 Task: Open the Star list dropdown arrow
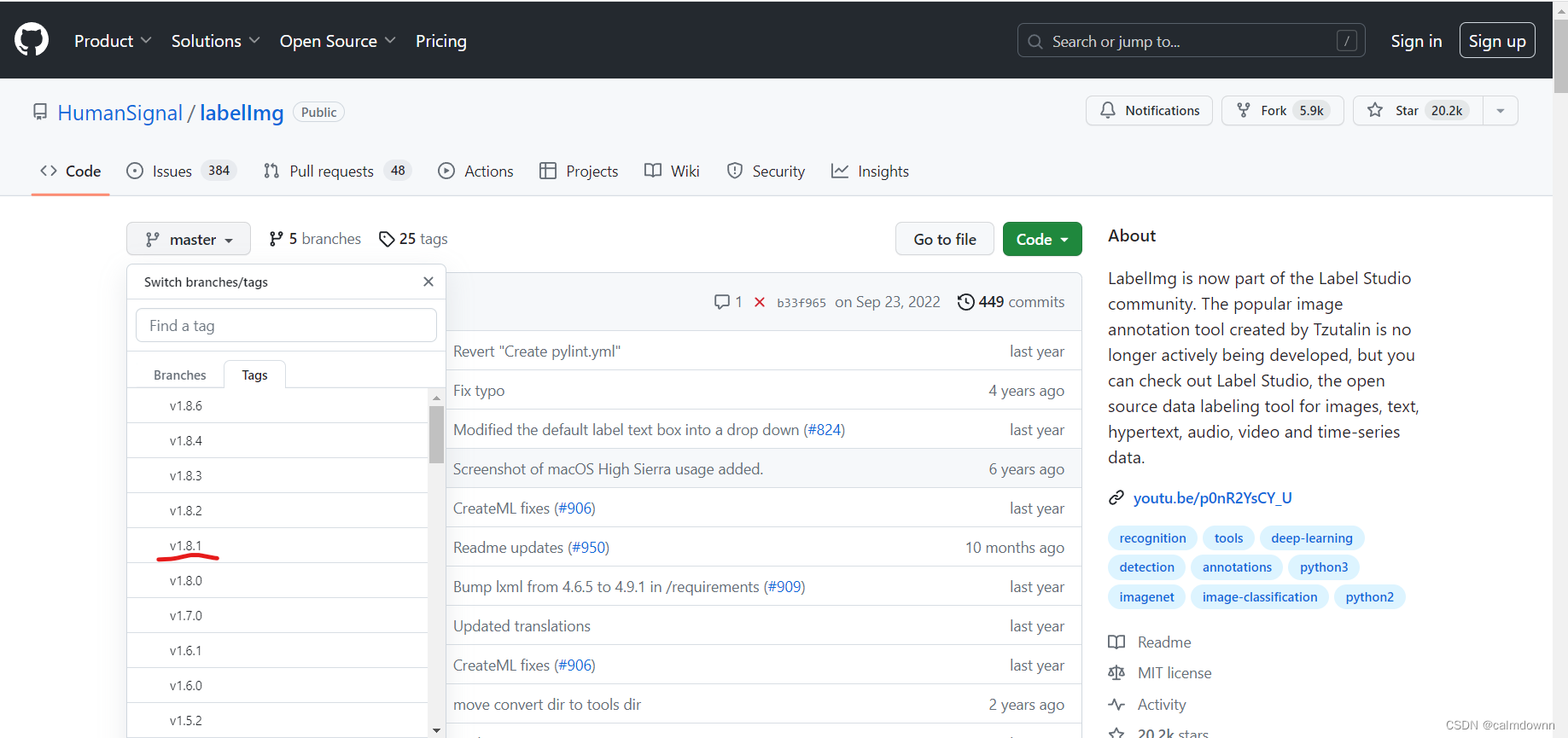(x=1501, y=111)
